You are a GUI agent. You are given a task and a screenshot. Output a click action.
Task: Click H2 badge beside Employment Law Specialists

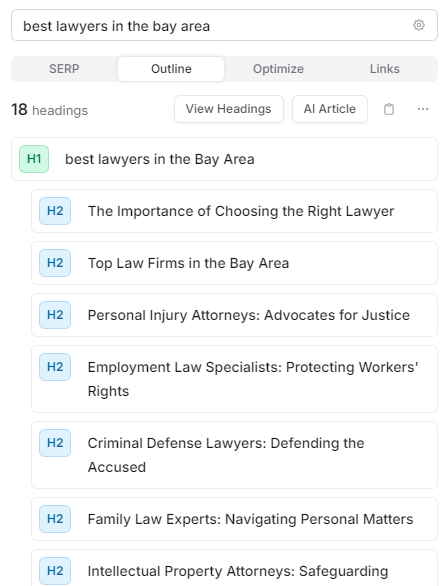coord(55,367)
